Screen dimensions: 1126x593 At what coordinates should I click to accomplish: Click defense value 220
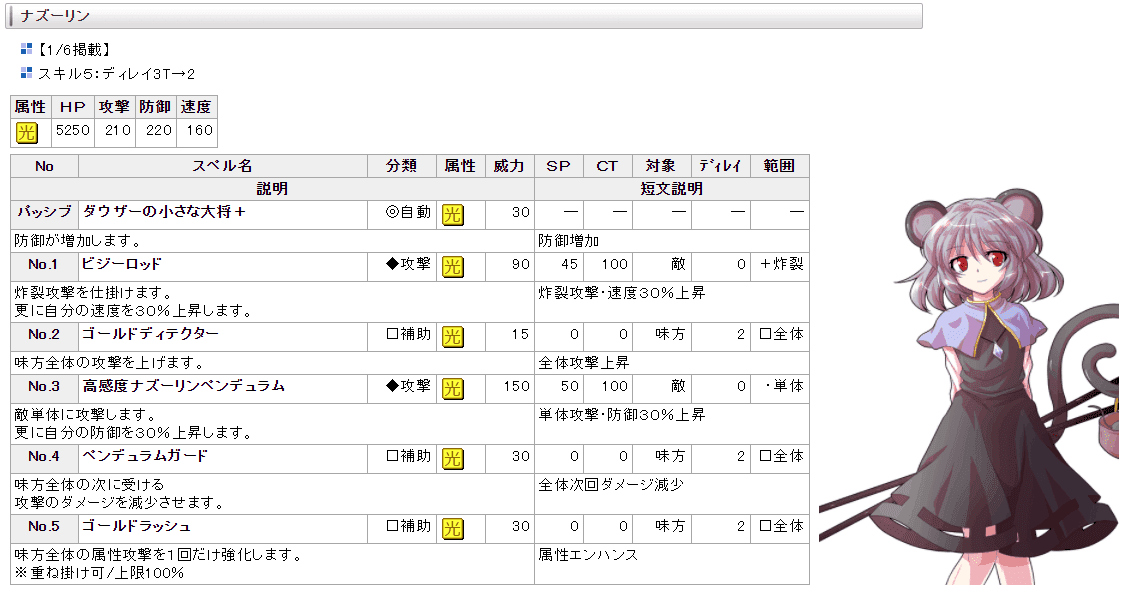159,130
